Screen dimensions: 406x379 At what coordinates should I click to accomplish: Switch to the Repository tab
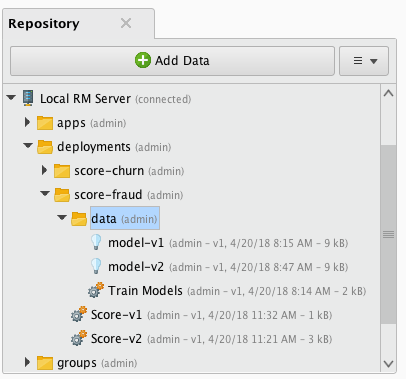pos(44,24)
